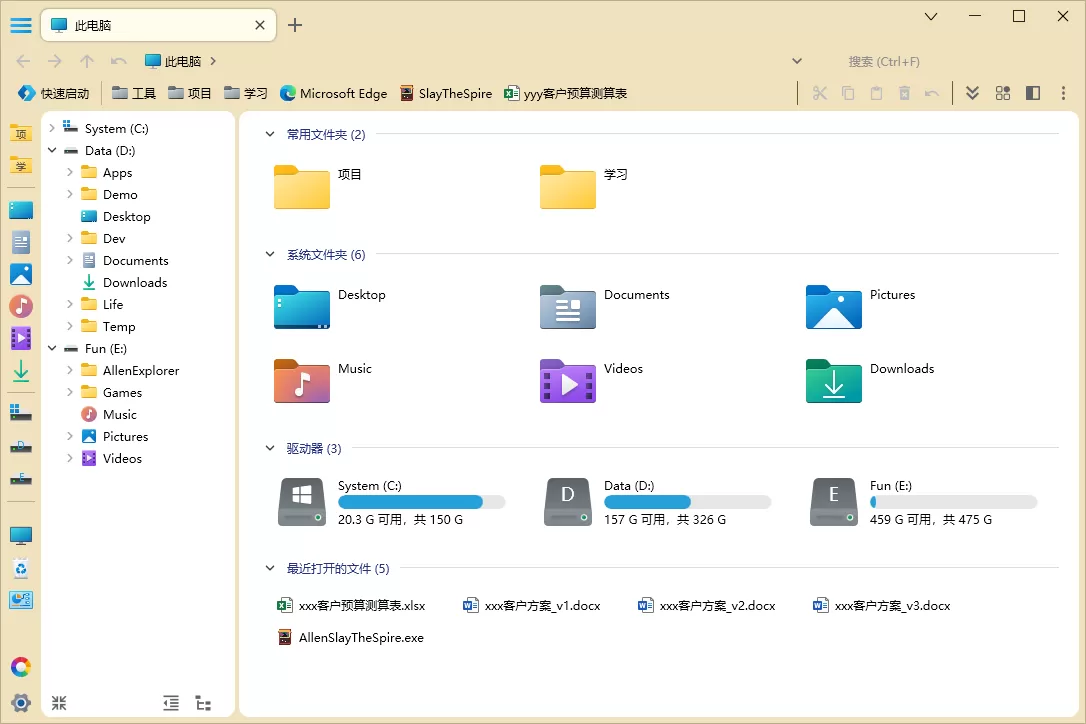Click the Cut icon in the toolbar
This screenshot has height=724, width=1086.
(x=820, y=93)
